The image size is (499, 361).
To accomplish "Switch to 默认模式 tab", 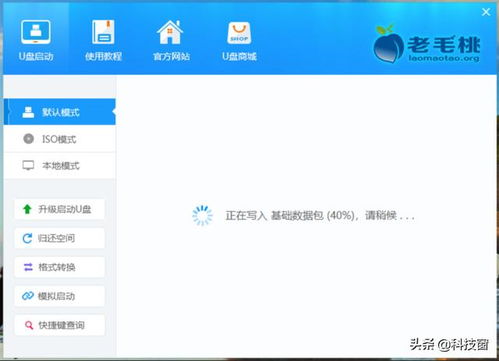I will (x=60, y=112).
